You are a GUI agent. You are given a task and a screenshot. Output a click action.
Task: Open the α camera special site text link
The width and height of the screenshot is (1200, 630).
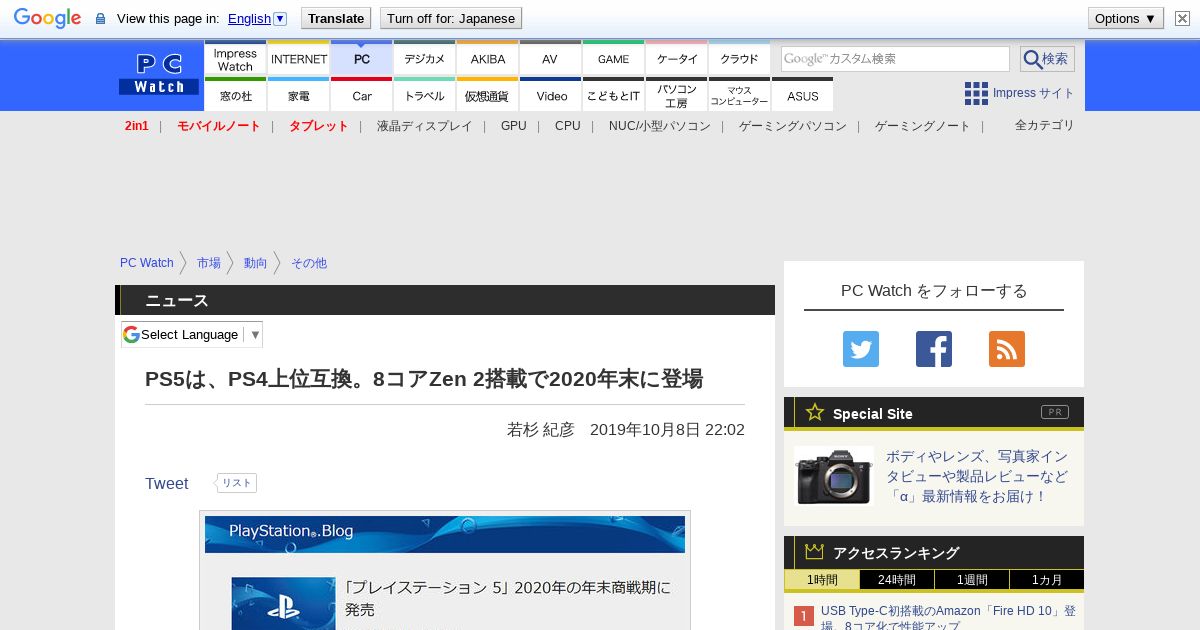coord(977,476)
